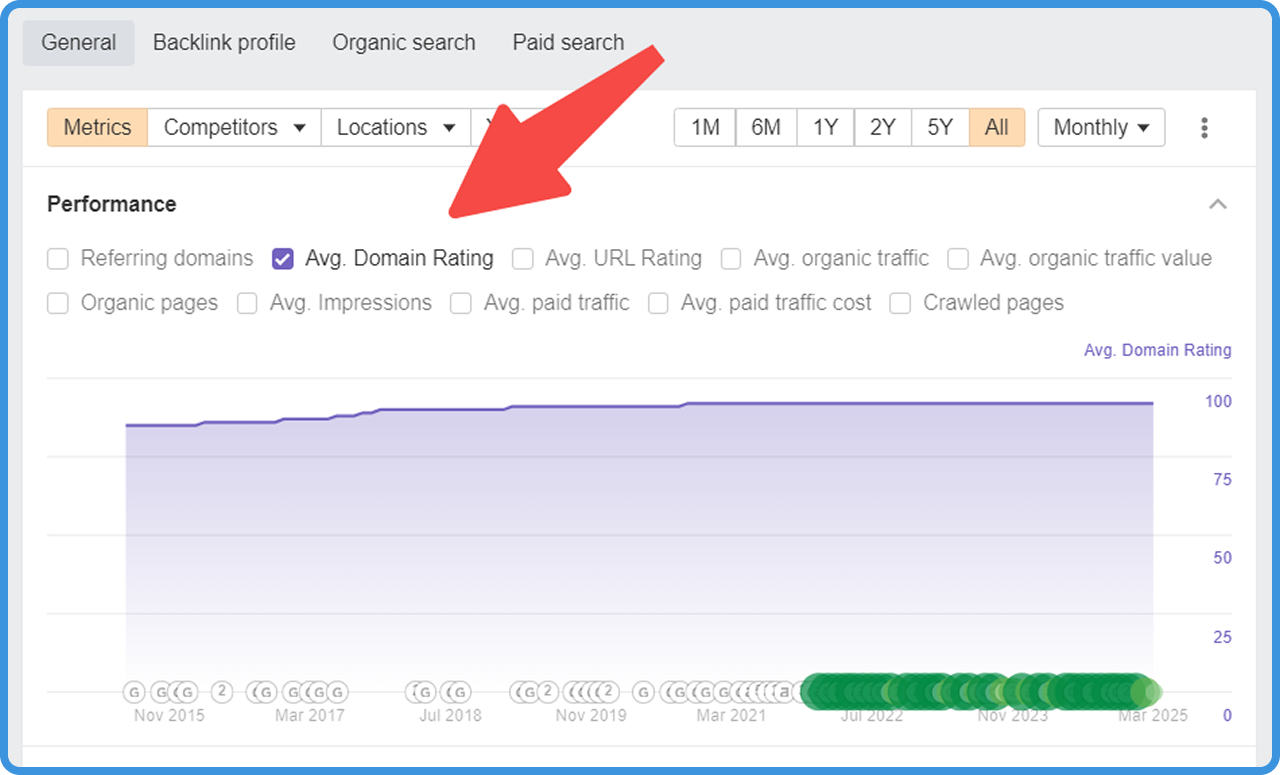Set the time range to 6M

point(766,128)
